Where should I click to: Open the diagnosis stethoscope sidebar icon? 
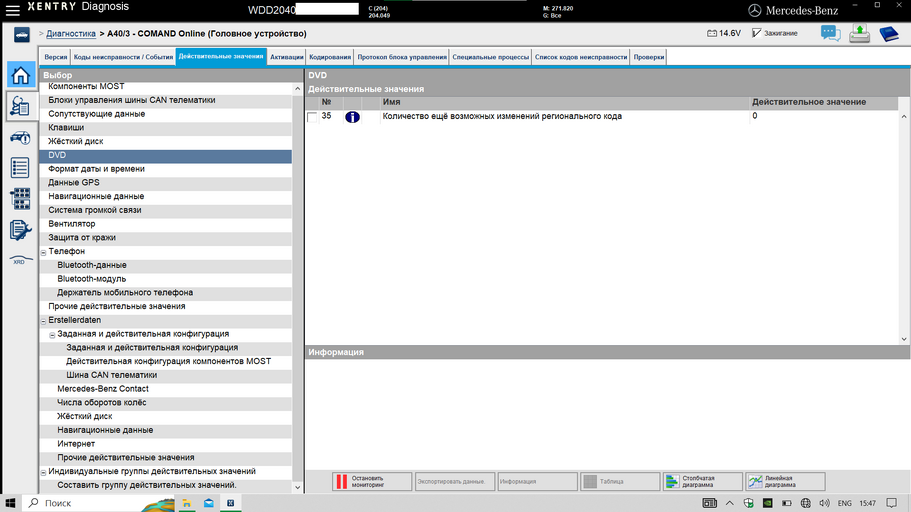20,106
